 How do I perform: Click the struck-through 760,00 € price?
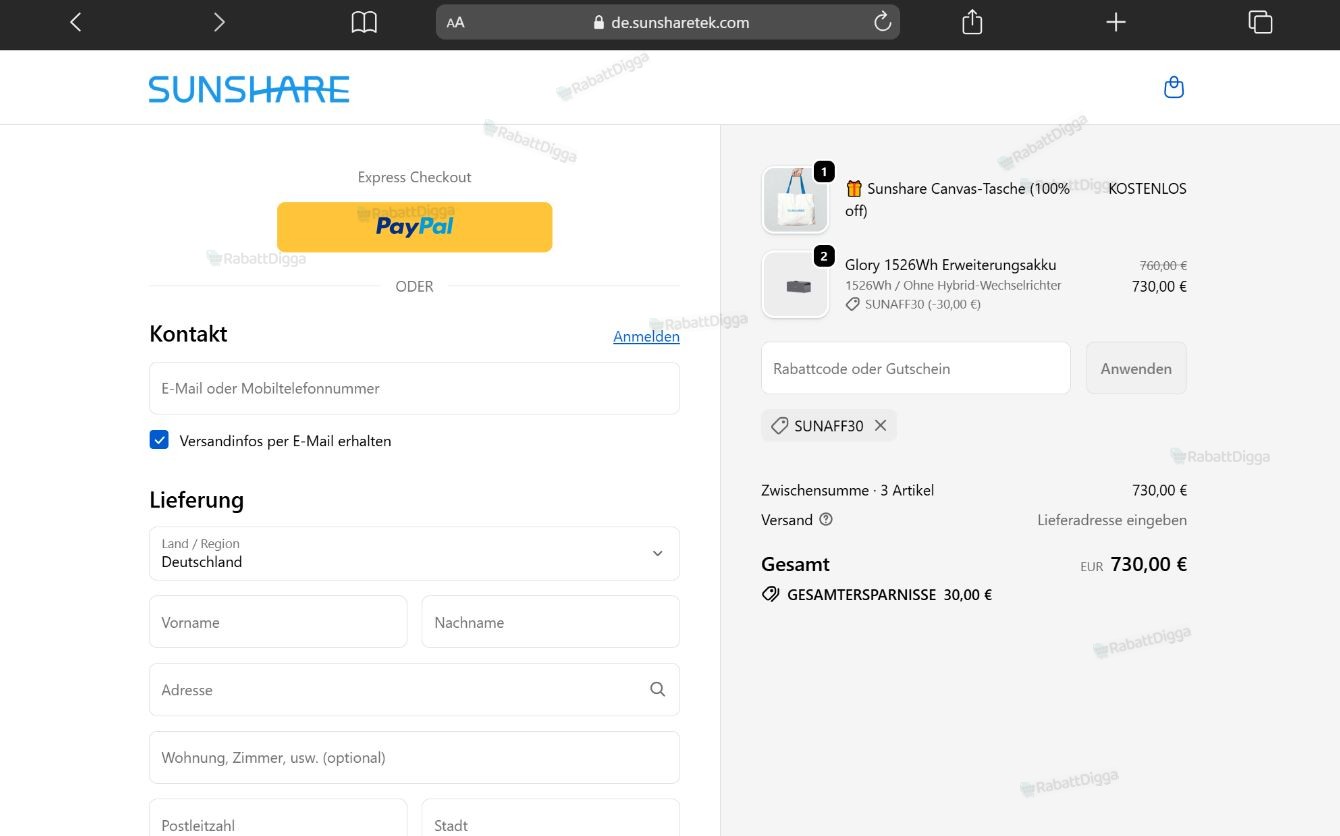[x=1163, y=266]
